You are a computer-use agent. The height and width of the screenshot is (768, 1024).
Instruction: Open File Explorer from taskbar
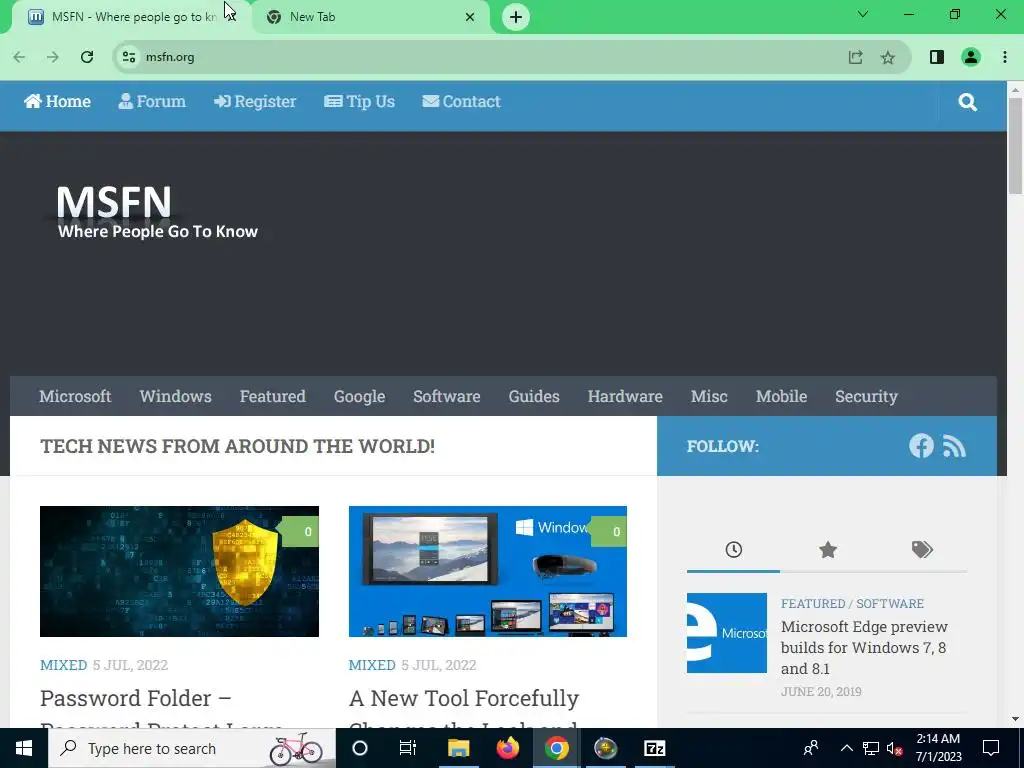pyautogui.click(x=458, y=748)
